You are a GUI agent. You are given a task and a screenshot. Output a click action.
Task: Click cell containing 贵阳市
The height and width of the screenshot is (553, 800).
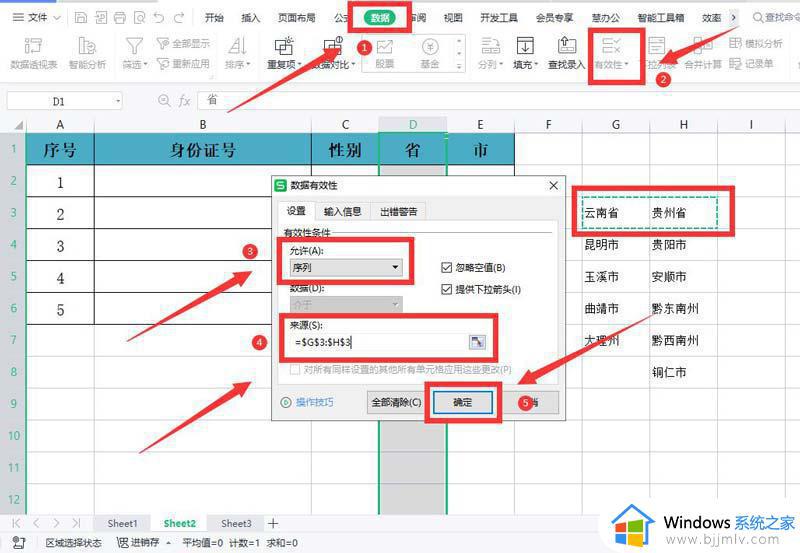[683, 245]
